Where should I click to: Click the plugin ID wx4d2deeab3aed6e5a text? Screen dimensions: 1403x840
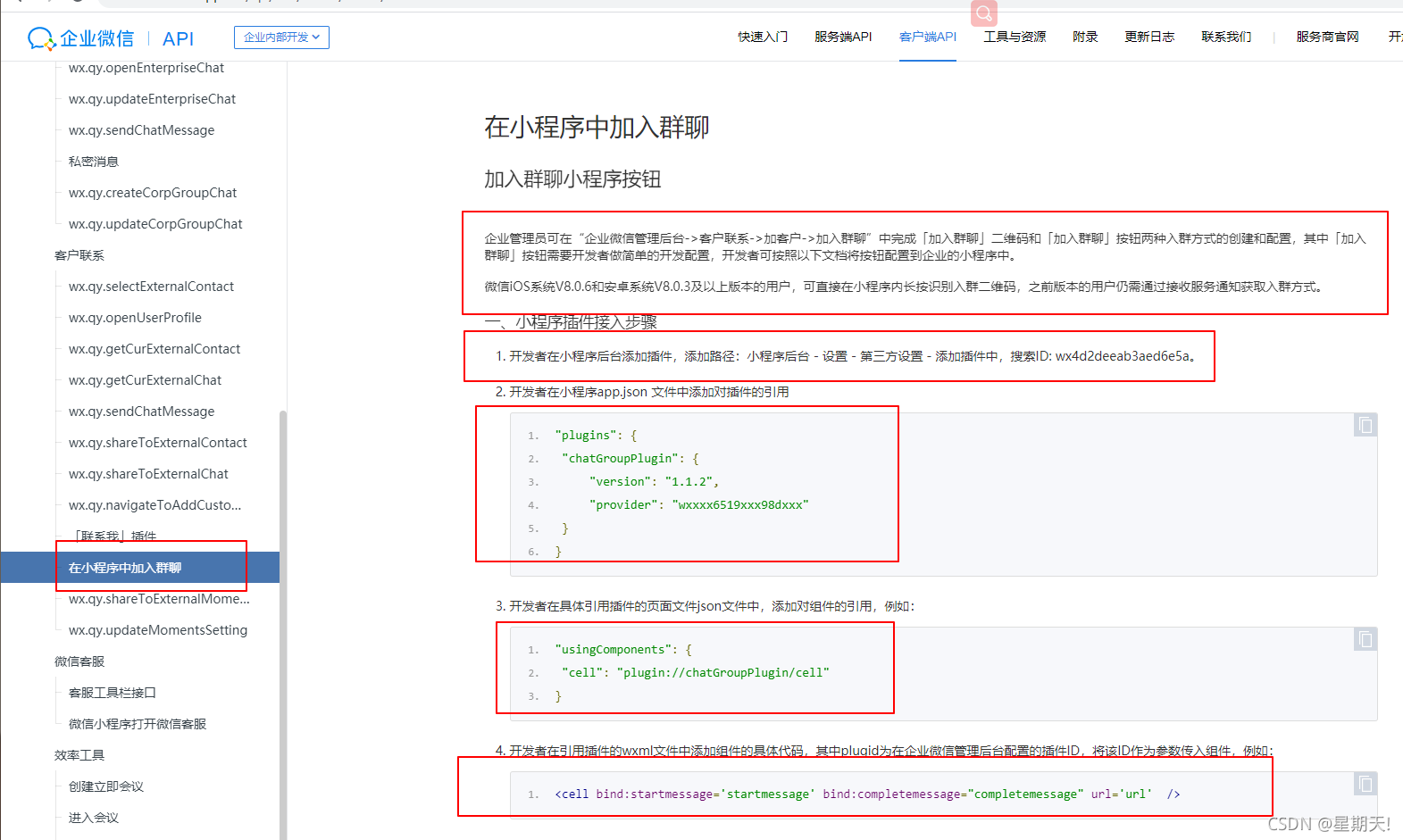click(1123, 356)
